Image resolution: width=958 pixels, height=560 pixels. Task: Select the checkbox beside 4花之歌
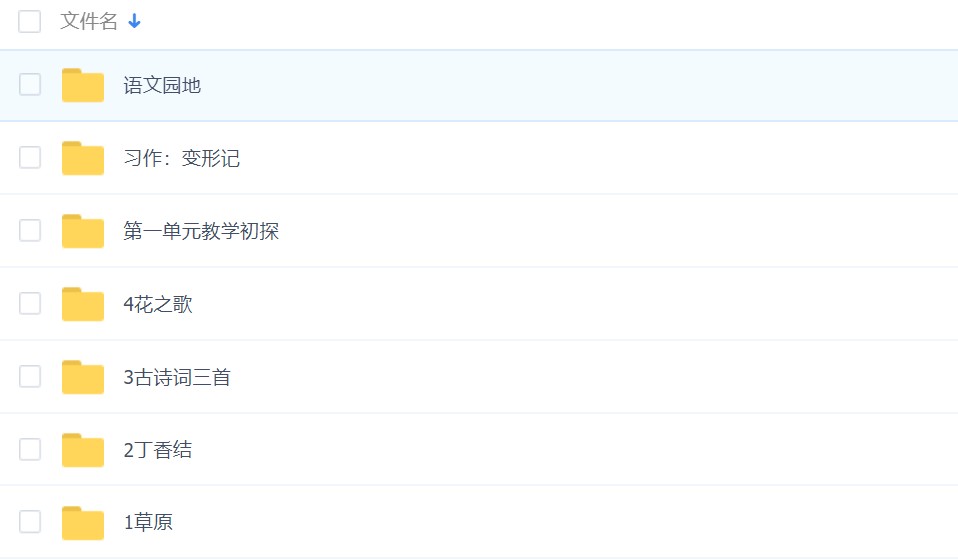coord(30,303)
